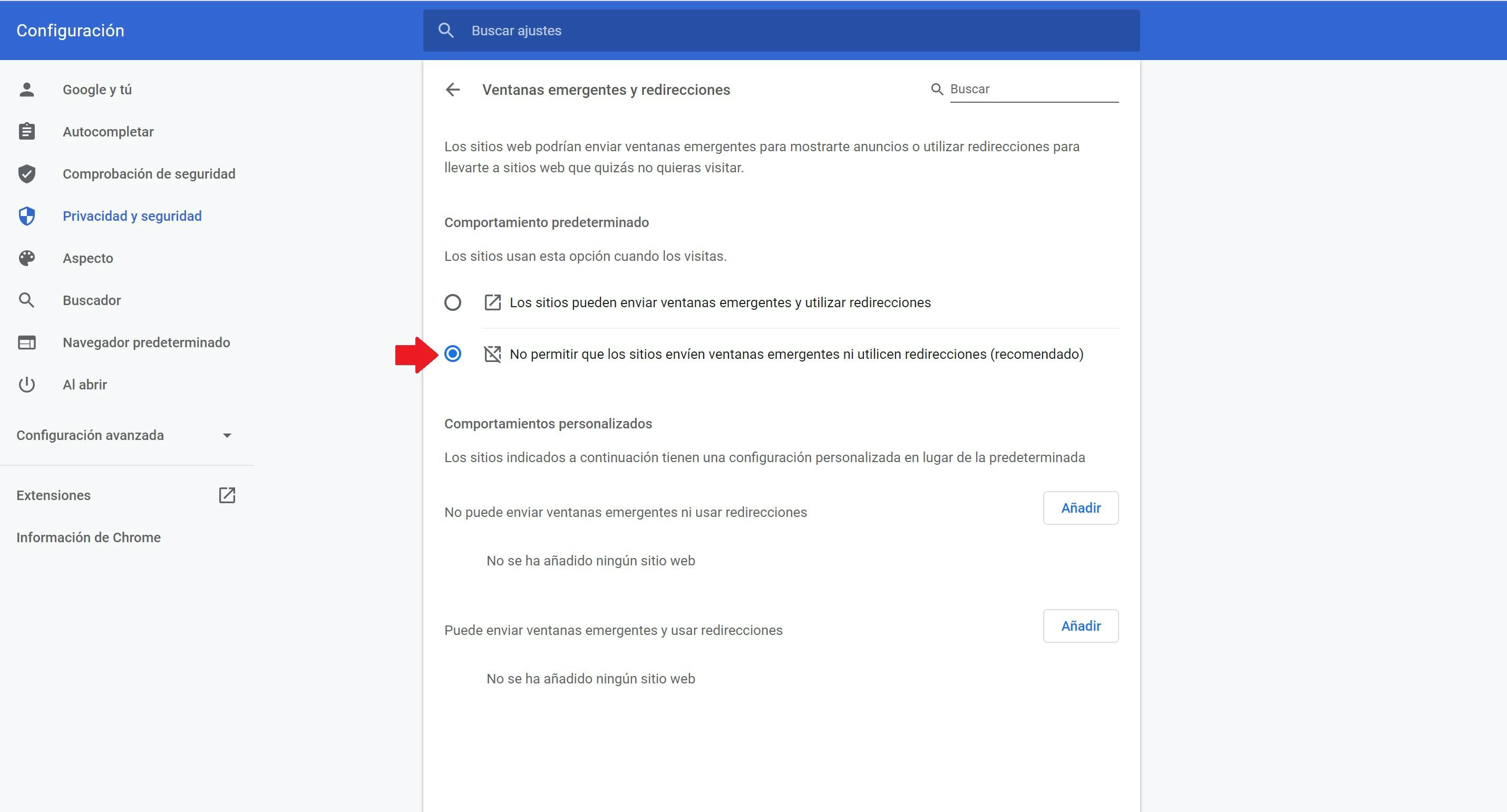Click Añadir for blocked pop-up sites
Screen dimensions: 1507x812
click(x=1081, y=508)
